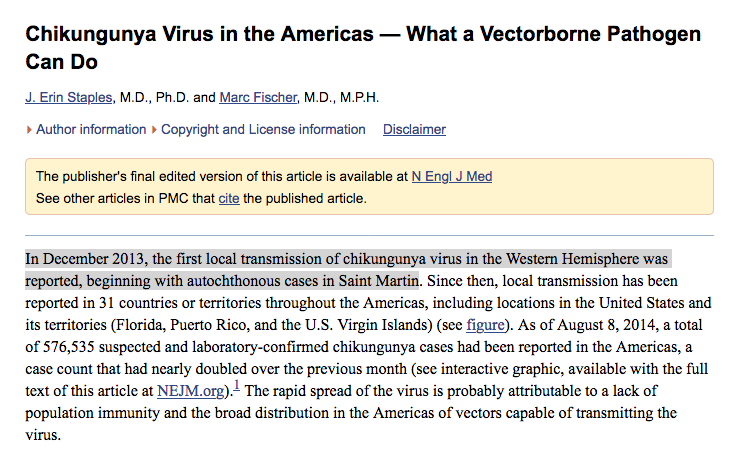This screenshot has width=747, height=468.
Task: Follow the N Engl J Med link
Action: click(452, 177)
